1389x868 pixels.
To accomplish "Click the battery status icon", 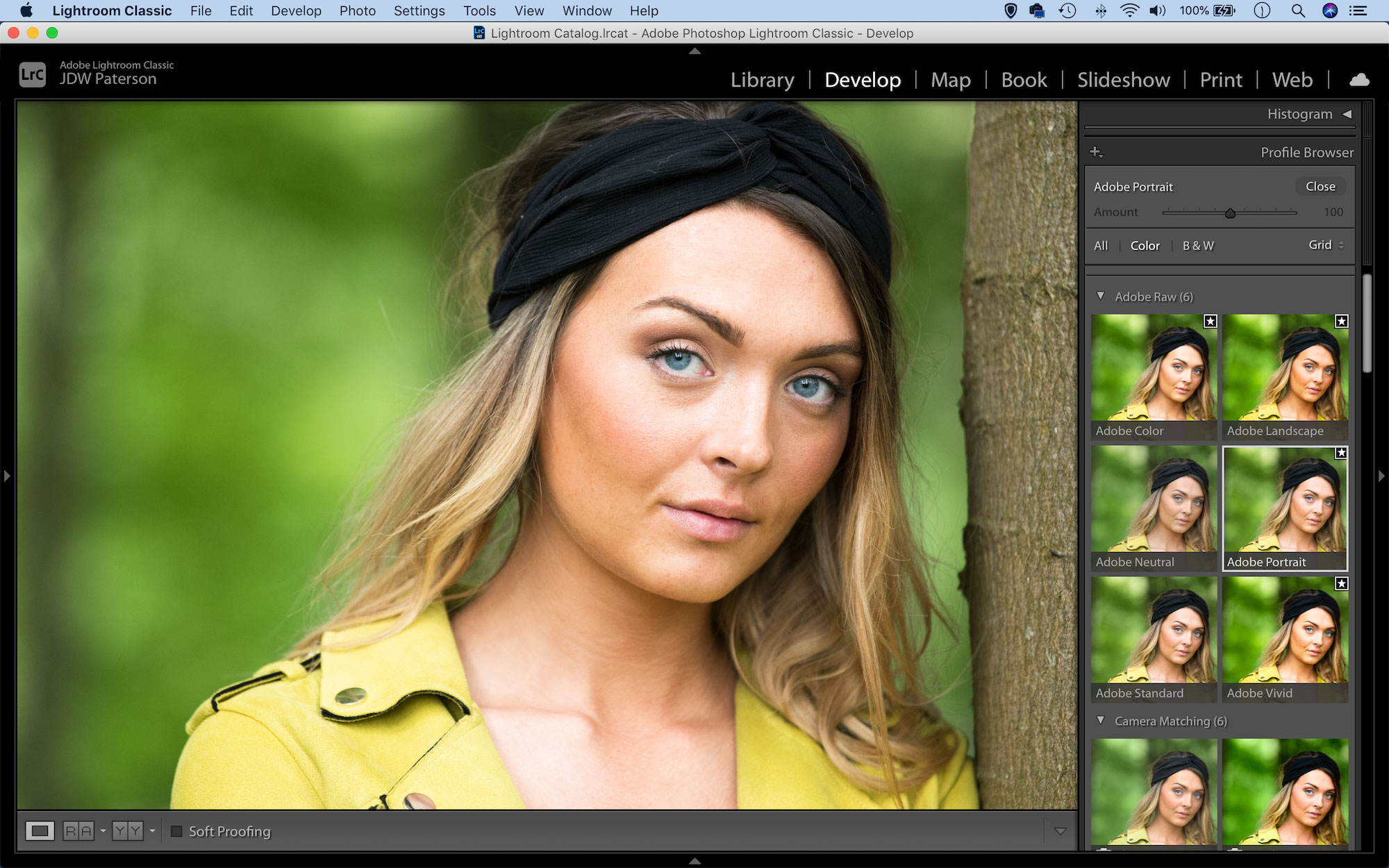I will tap(1224, 10).
